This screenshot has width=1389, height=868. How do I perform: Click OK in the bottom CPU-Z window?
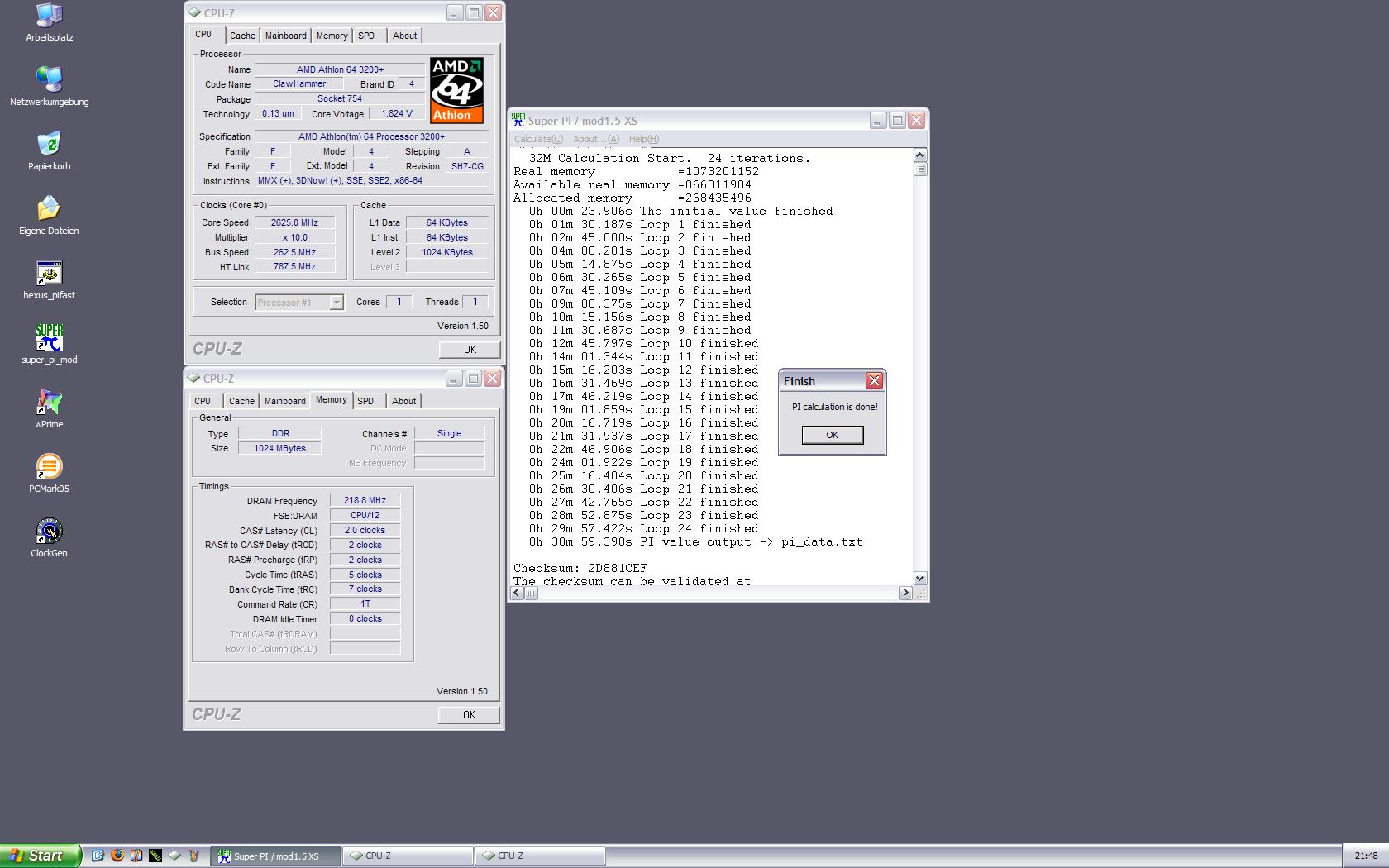(469, 715)
